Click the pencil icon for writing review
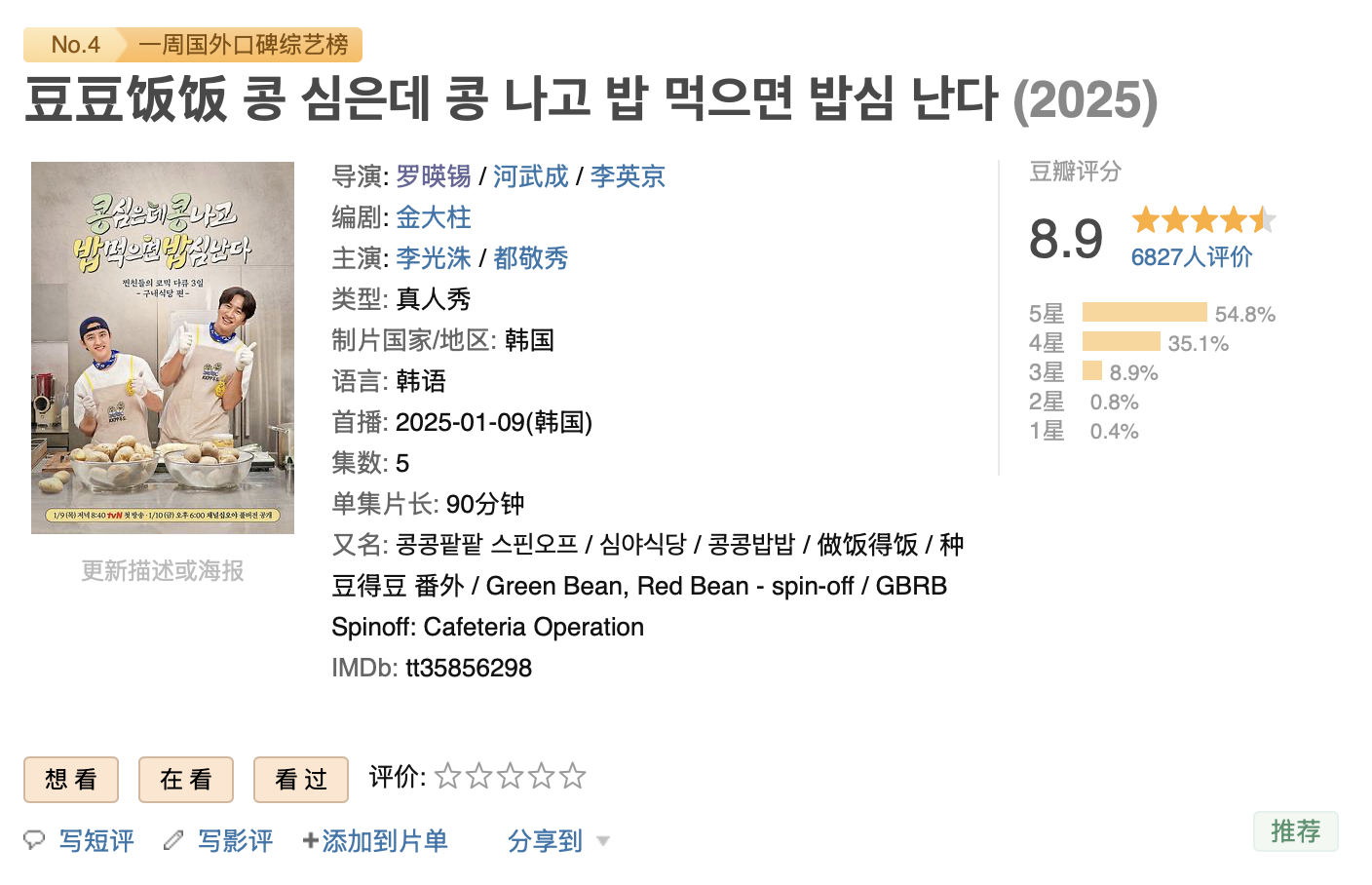This screenshot has height=885, width=1372. (x=173, y=840)
